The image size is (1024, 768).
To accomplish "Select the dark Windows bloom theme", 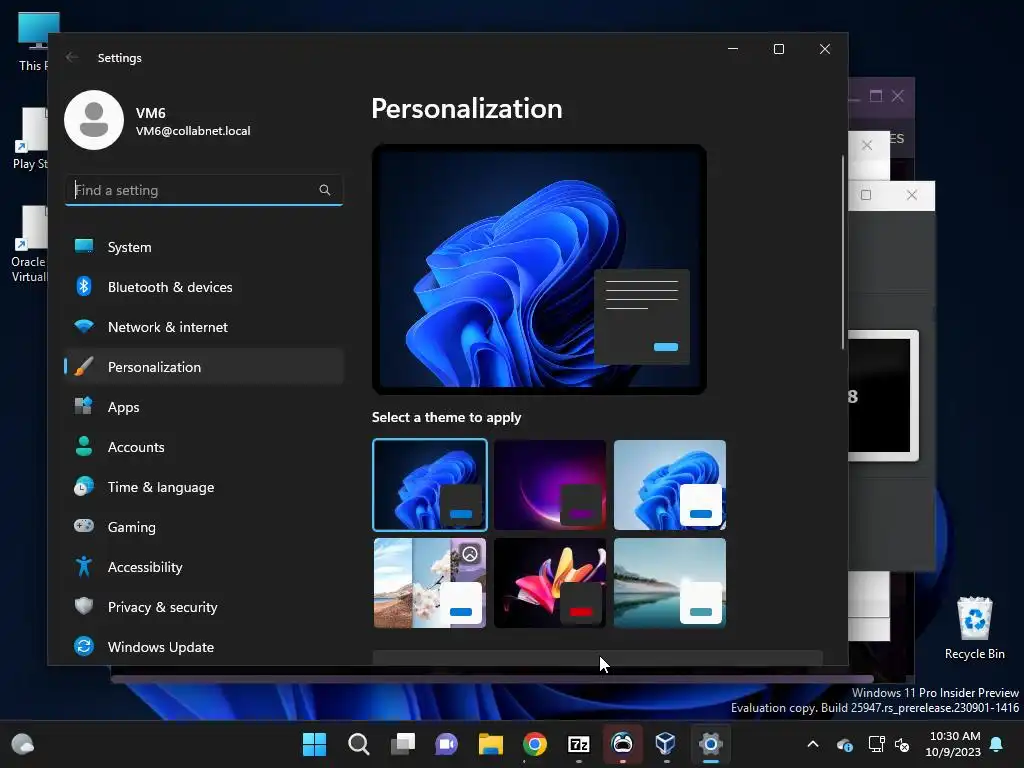I will [430, 485].
